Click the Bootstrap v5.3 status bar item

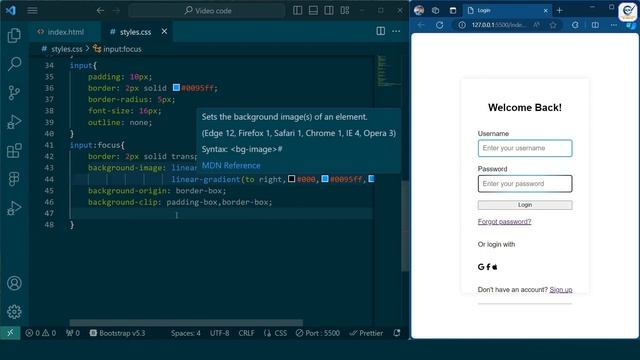point(118,333)
